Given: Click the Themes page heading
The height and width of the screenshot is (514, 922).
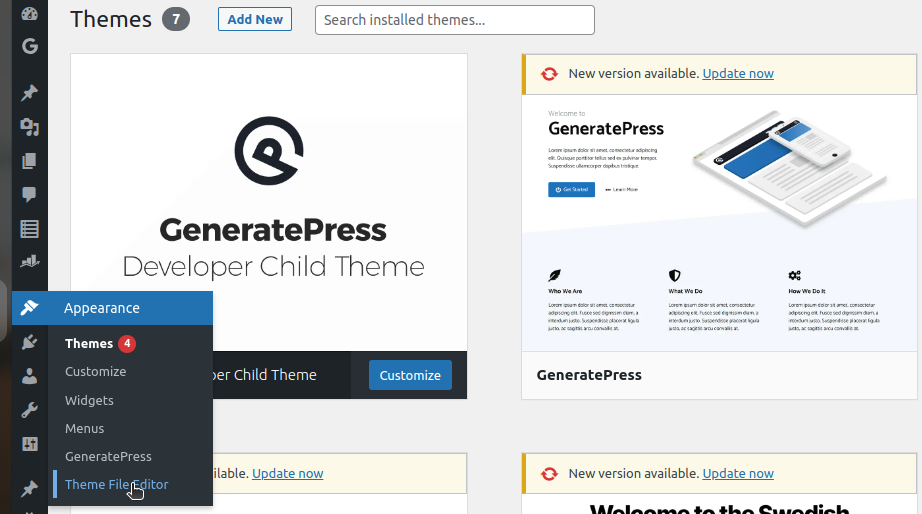Looking at the screenshot, I should (111, 19).
